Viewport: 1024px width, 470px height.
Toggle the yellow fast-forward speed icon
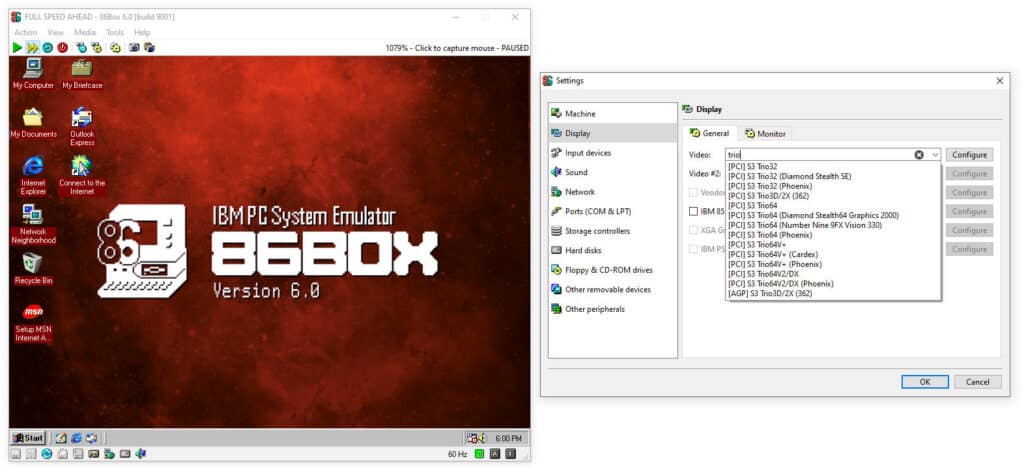32,48
